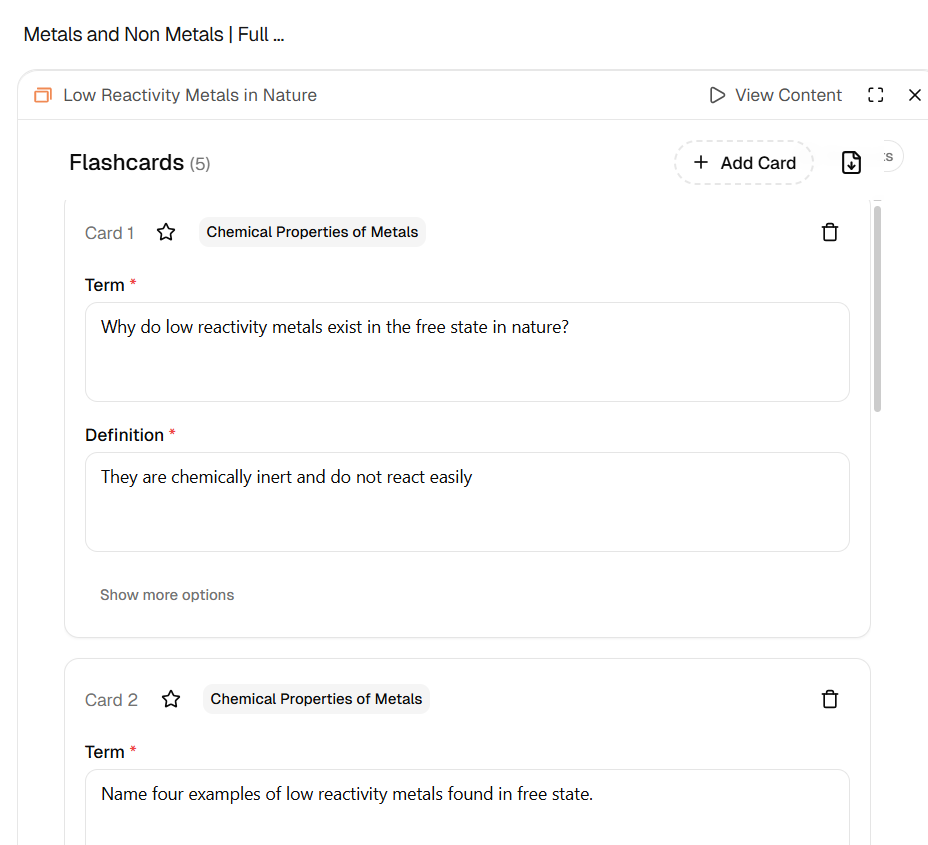The width and height of the screenshot is (928, 845).
Task: Star Card 1 as favorite
Action: 166,232
